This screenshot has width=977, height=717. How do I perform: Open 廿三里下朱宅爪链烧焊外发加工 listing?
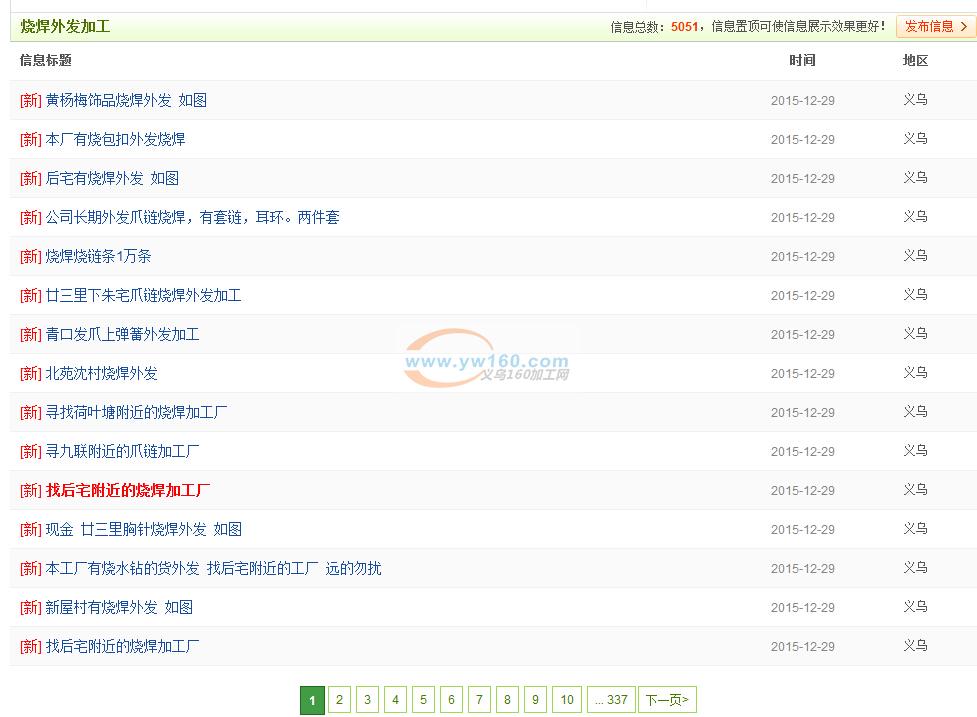pos(143,295)
